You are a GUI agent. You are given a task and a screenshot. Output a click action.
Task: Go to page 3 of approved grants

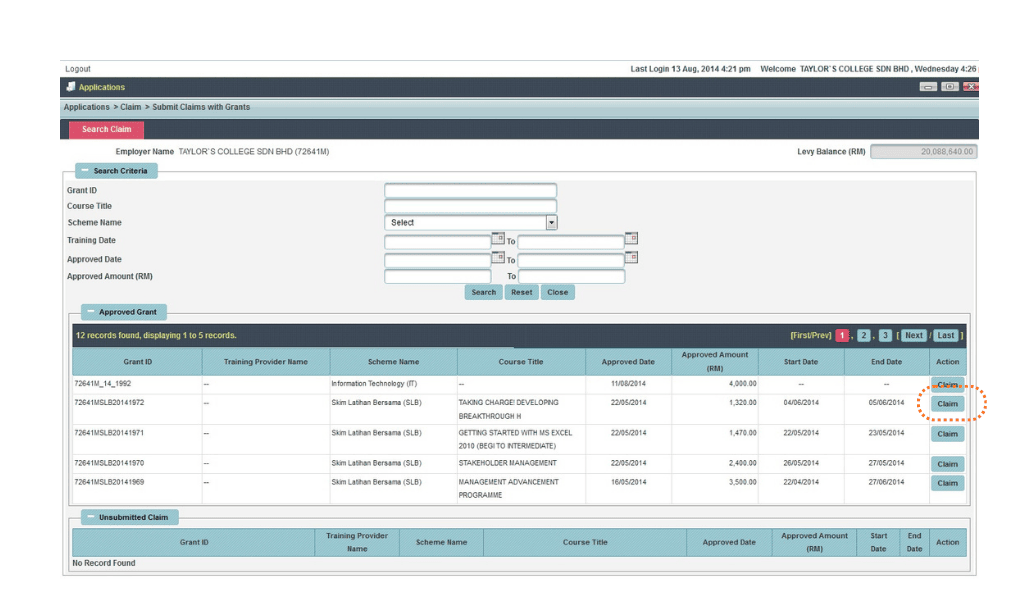tap(885, 336)
